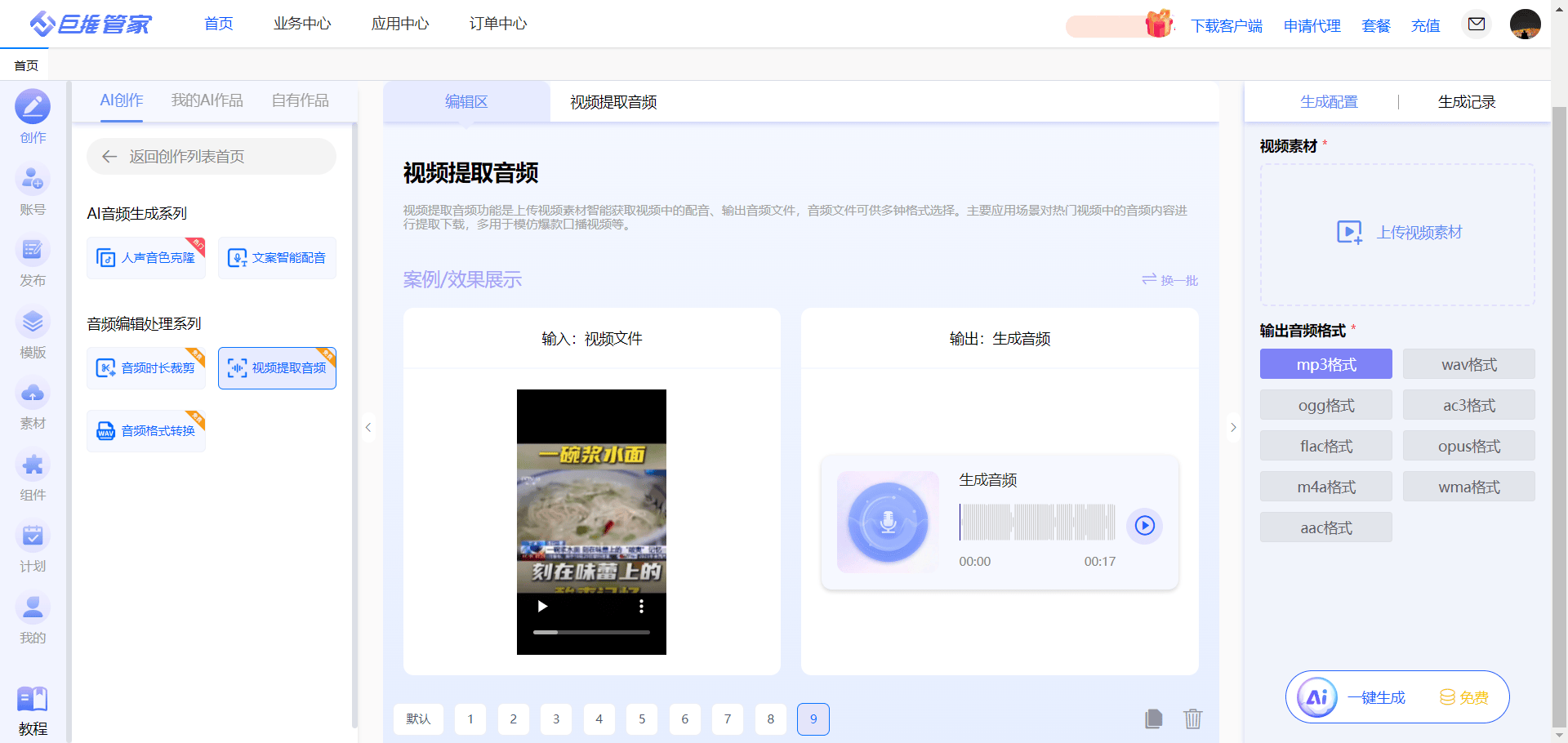Select the aac格式 output format
The height and width of the screenshot is (743, 1568).
click(1325, 527)
